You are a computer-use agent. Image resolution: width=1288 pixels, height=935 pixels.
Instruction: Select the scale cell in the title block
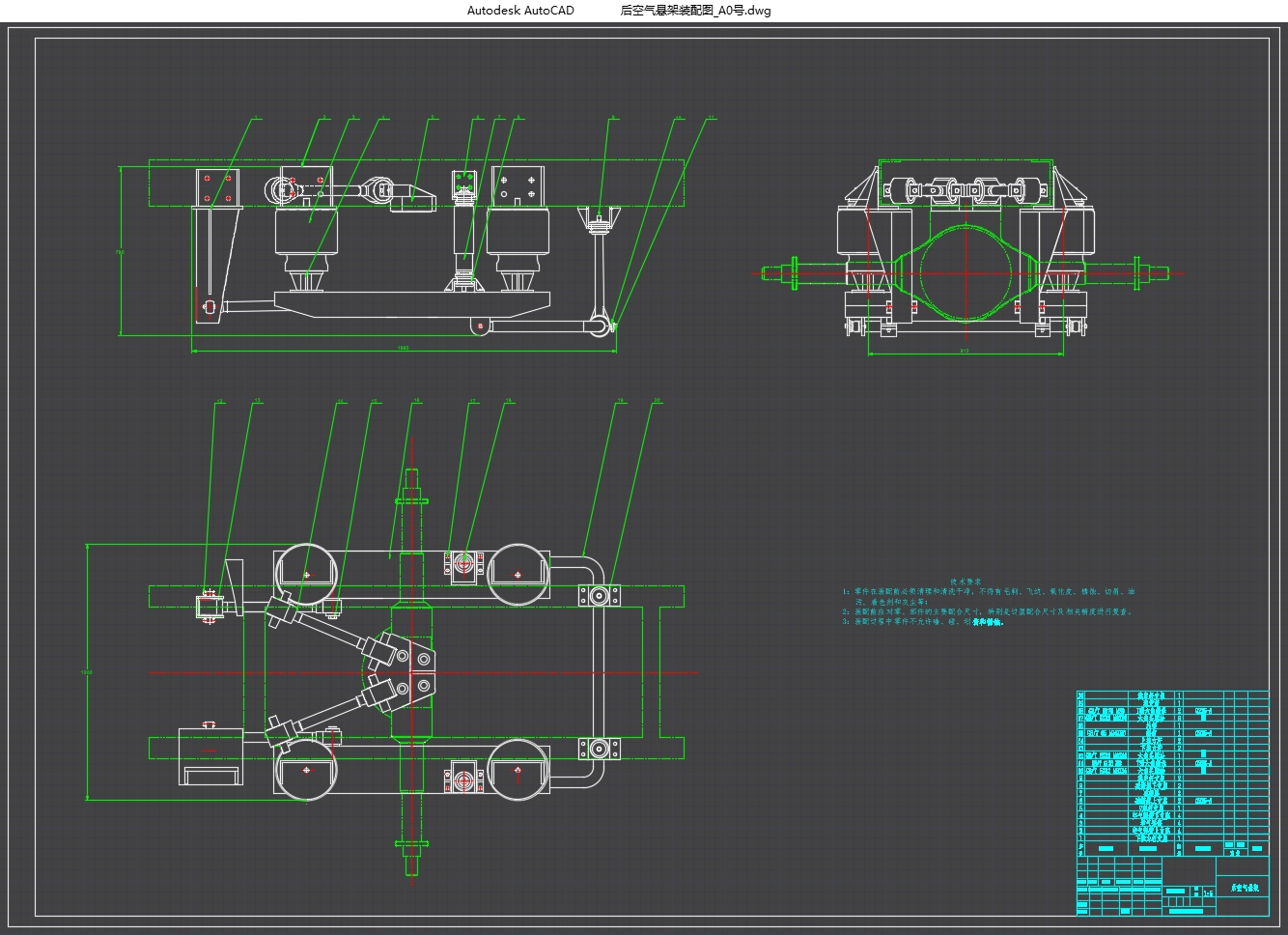point(1207,893)
